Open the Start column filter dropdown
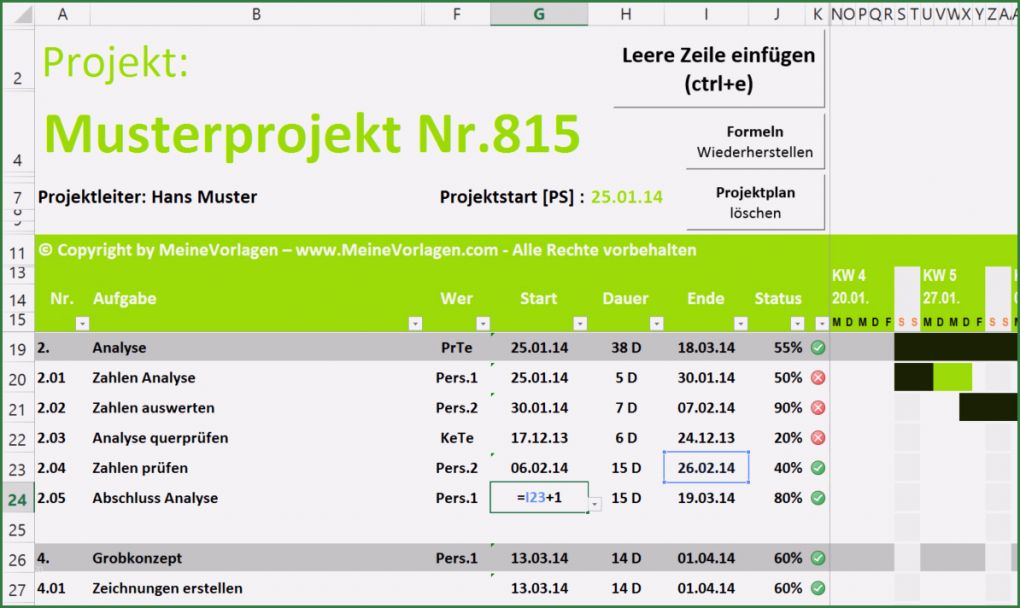 tap(578, 322)
